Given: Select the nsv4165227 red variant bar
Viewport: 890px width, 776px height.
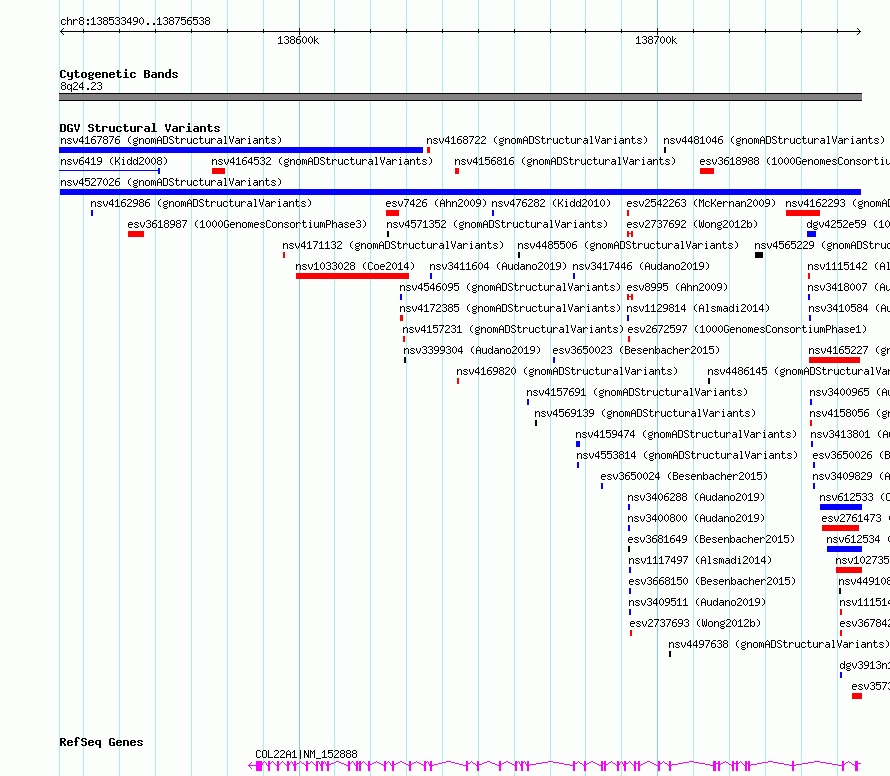Looking at the screenshot, I should tap(834, 360).
